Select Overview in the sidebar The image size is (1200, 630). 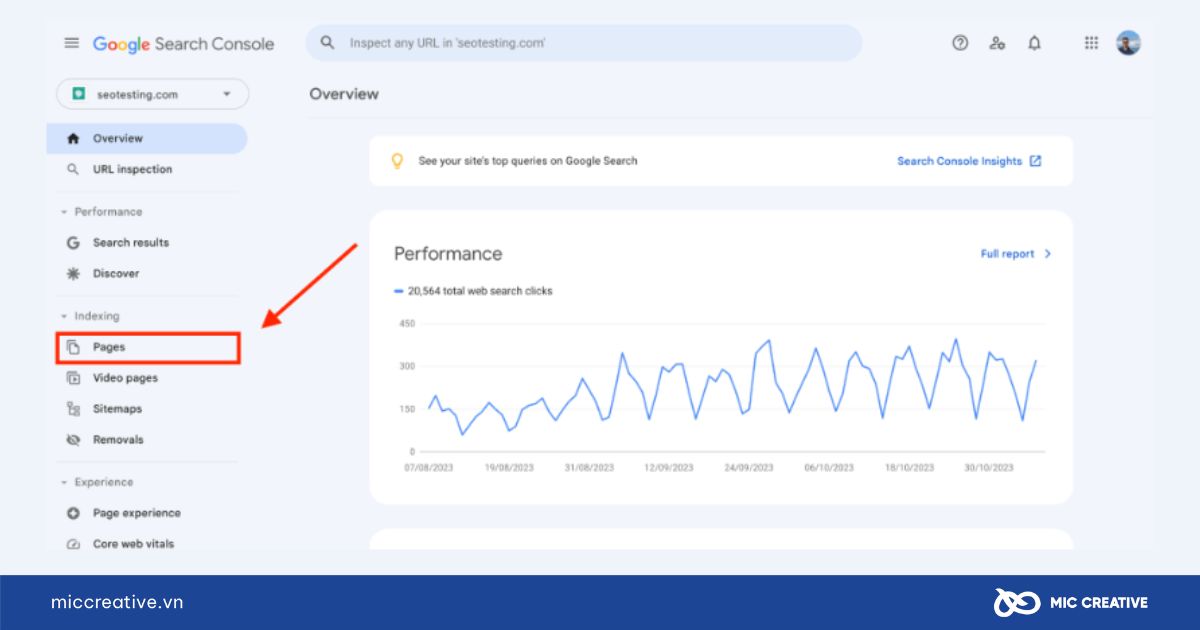[147, 138]
